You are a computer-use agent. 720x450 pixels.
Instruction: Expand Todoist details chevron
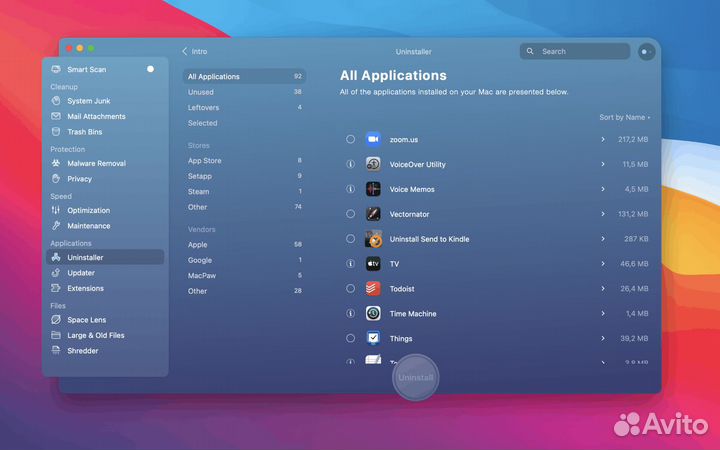tap(603, 288)
